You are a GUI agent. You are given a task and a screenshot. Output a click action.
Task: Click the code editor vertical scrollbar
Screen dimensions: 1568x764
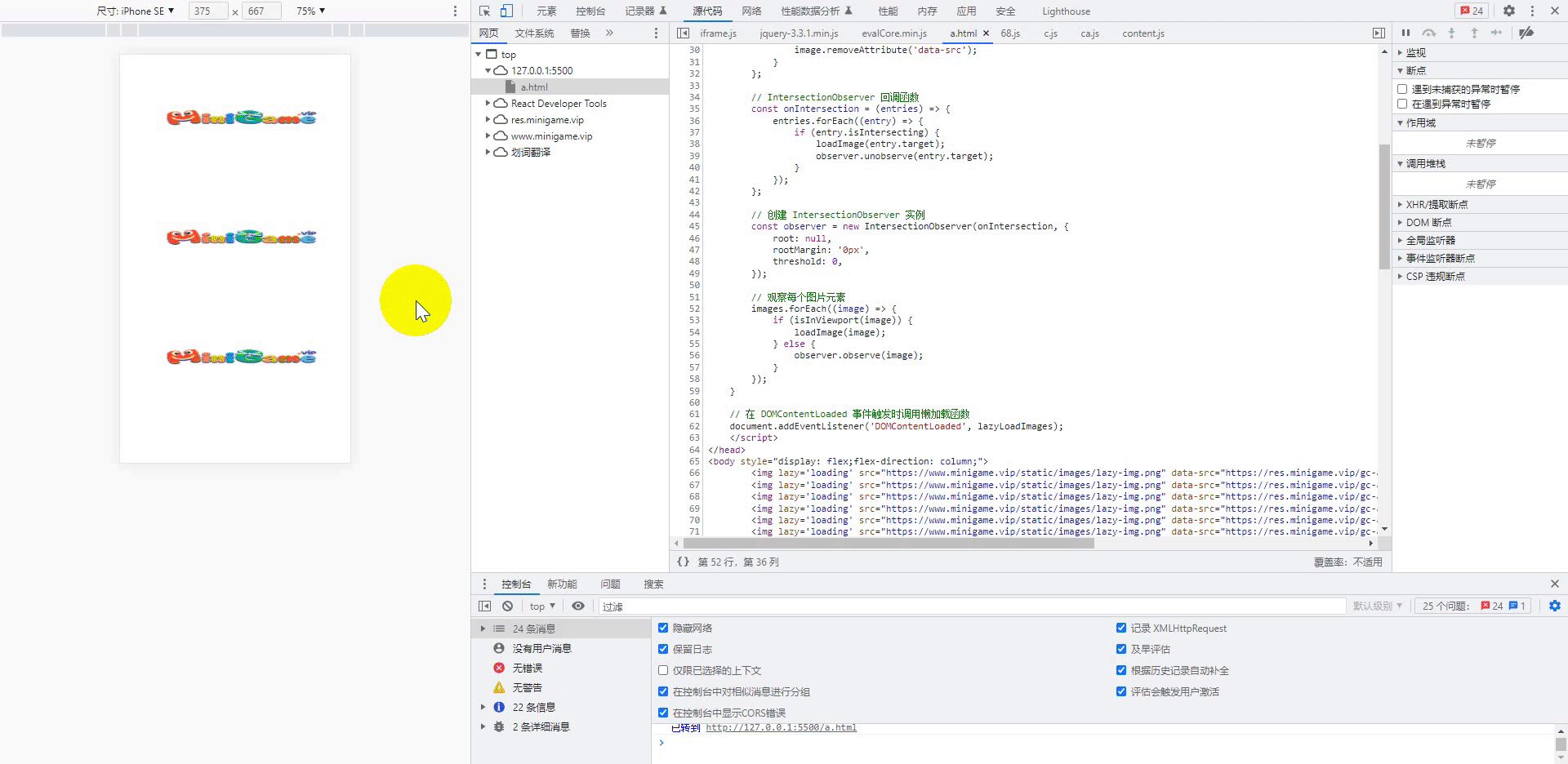coord(1384,207)
